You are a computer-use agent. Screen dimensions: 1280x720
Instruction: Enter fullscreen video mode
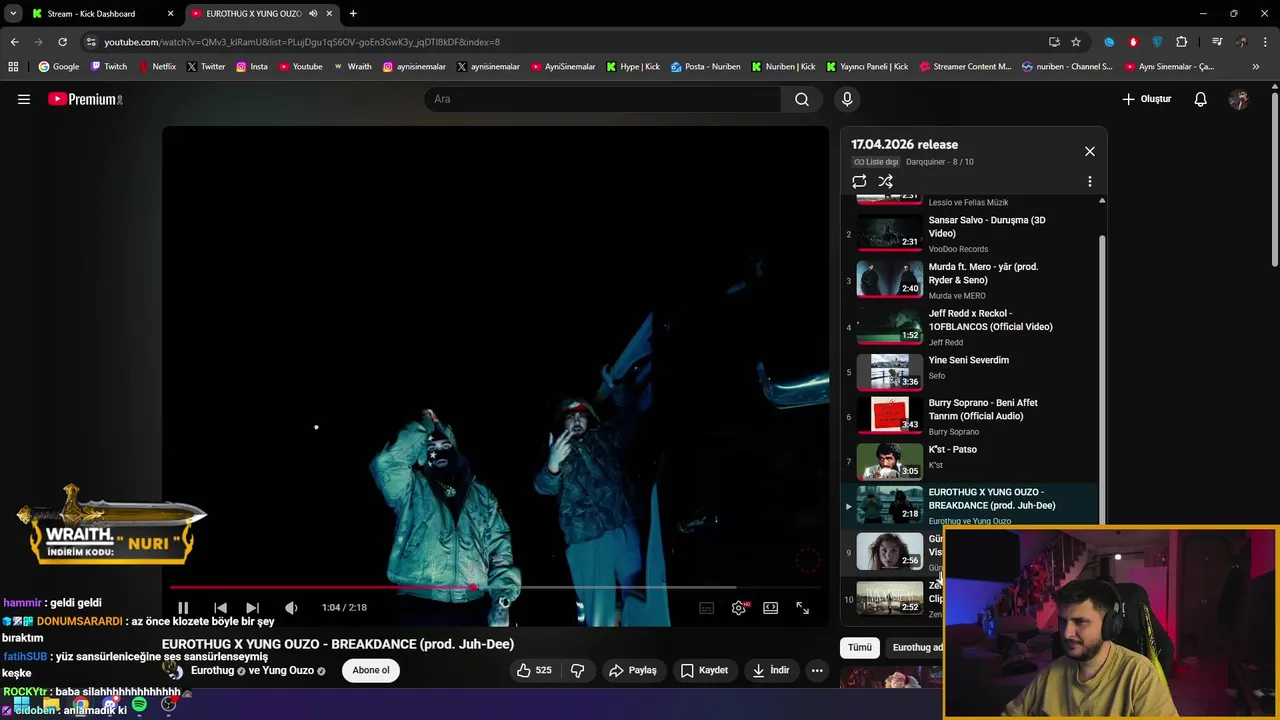(802, 608)
